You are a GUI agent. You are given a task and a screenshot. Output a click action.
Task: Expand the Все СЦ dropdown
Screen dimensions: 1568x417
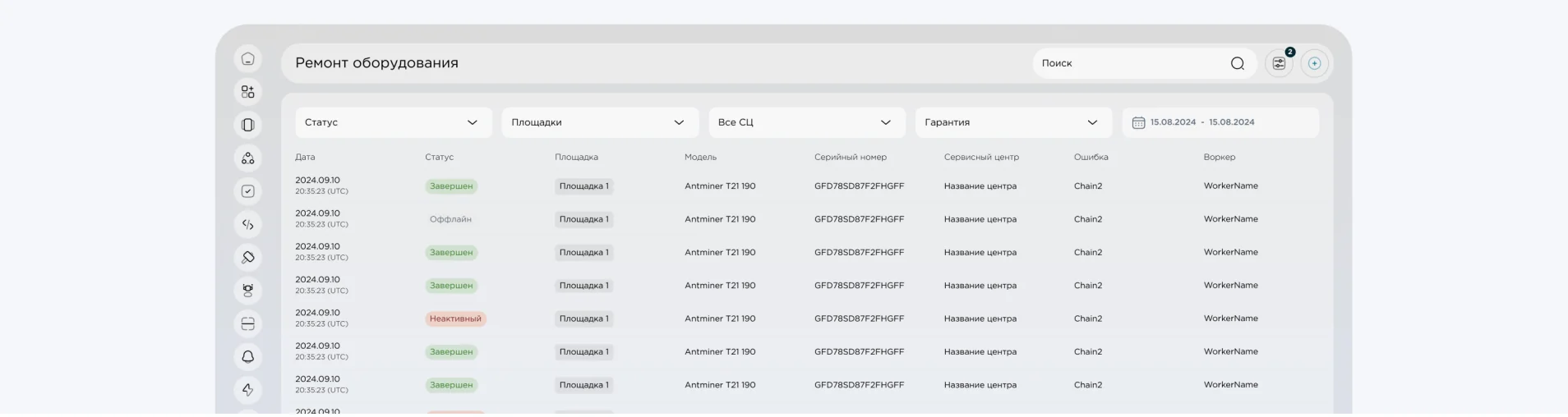click(807, 122)
